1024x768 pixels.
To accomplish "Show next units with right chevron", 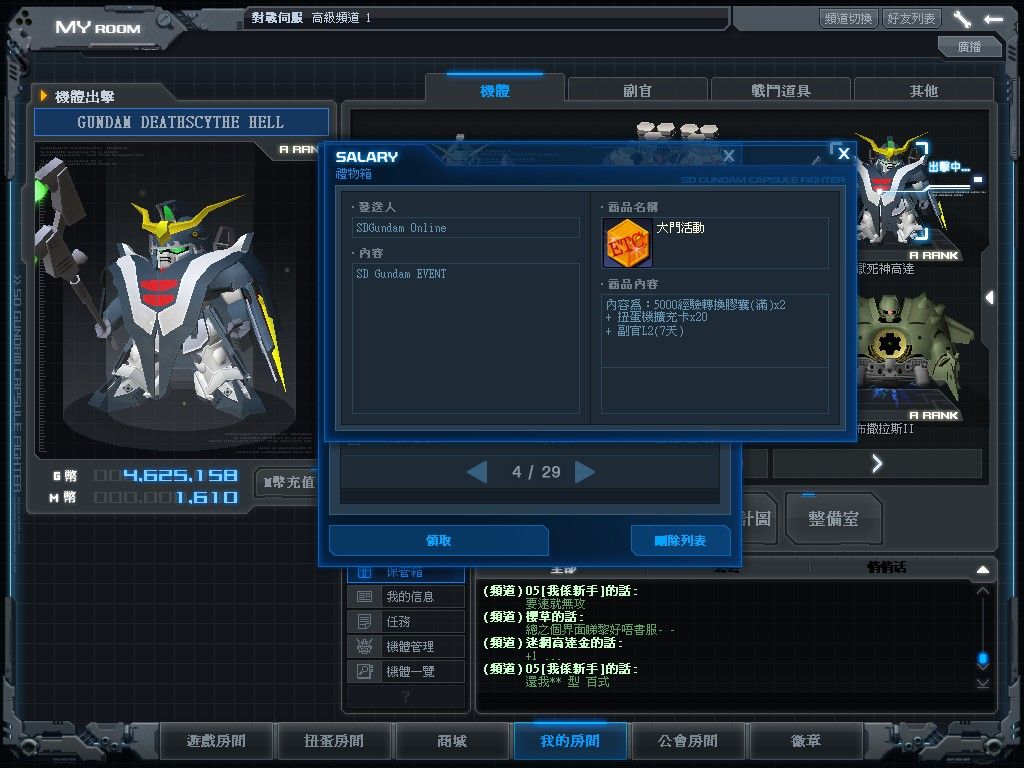I will [877, 464].
